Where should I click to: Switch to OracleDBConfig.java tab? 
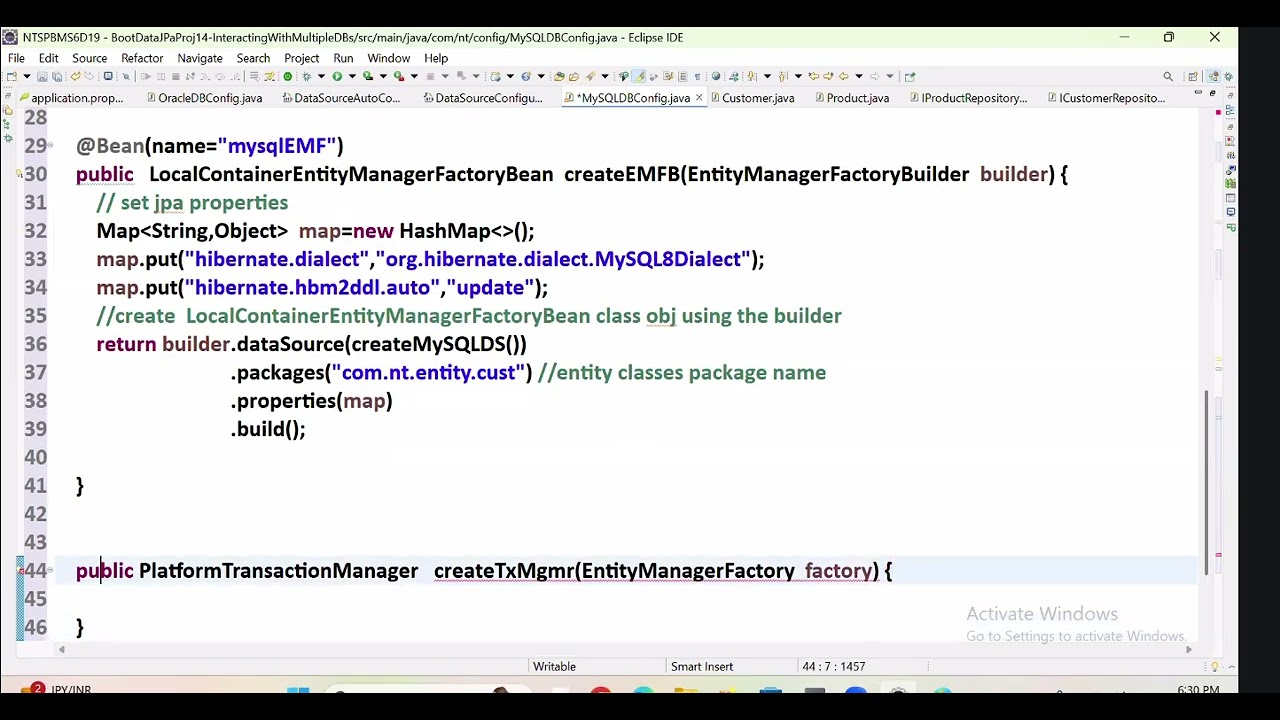pos(203,98)
